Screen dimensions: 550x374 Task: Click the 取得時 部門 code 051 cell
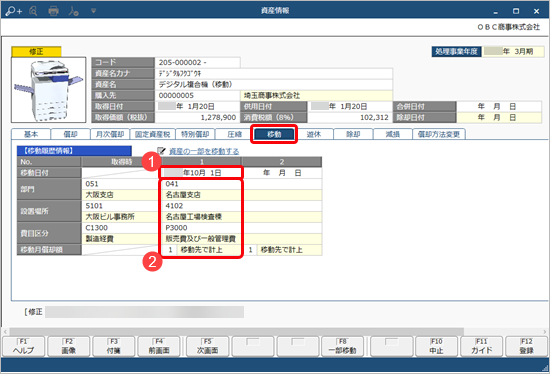coord(121,184)
